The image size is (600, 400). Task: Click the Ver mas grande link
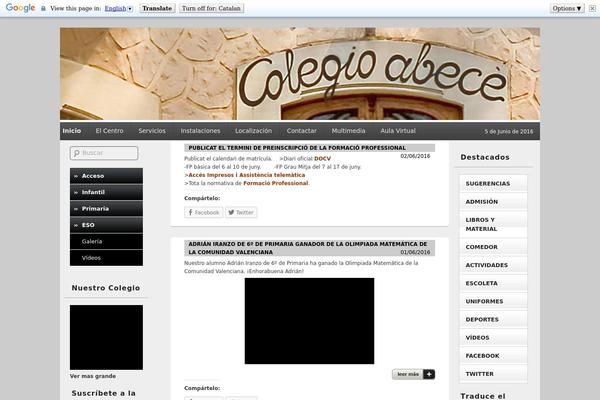[93, 376]
